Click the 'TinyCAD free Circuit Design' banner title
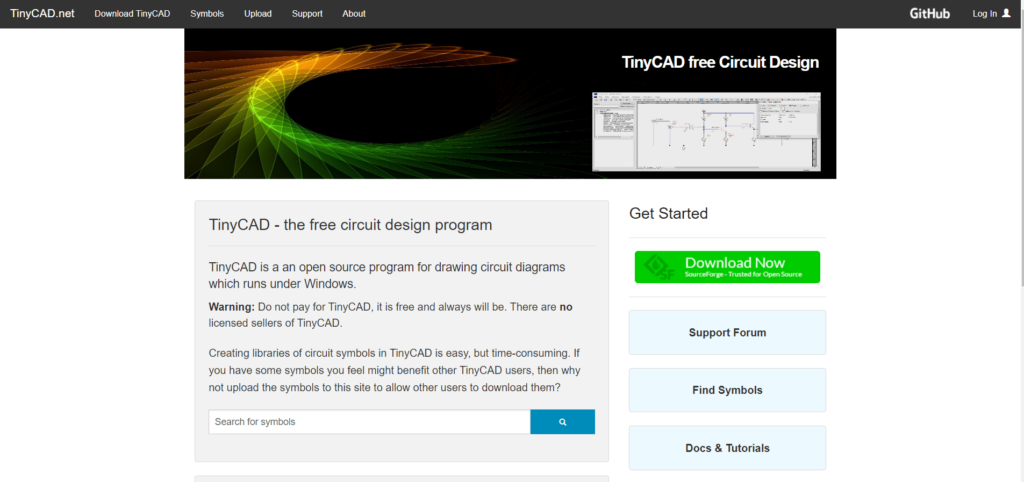The image size is (1024, 482). coord(720,62)
